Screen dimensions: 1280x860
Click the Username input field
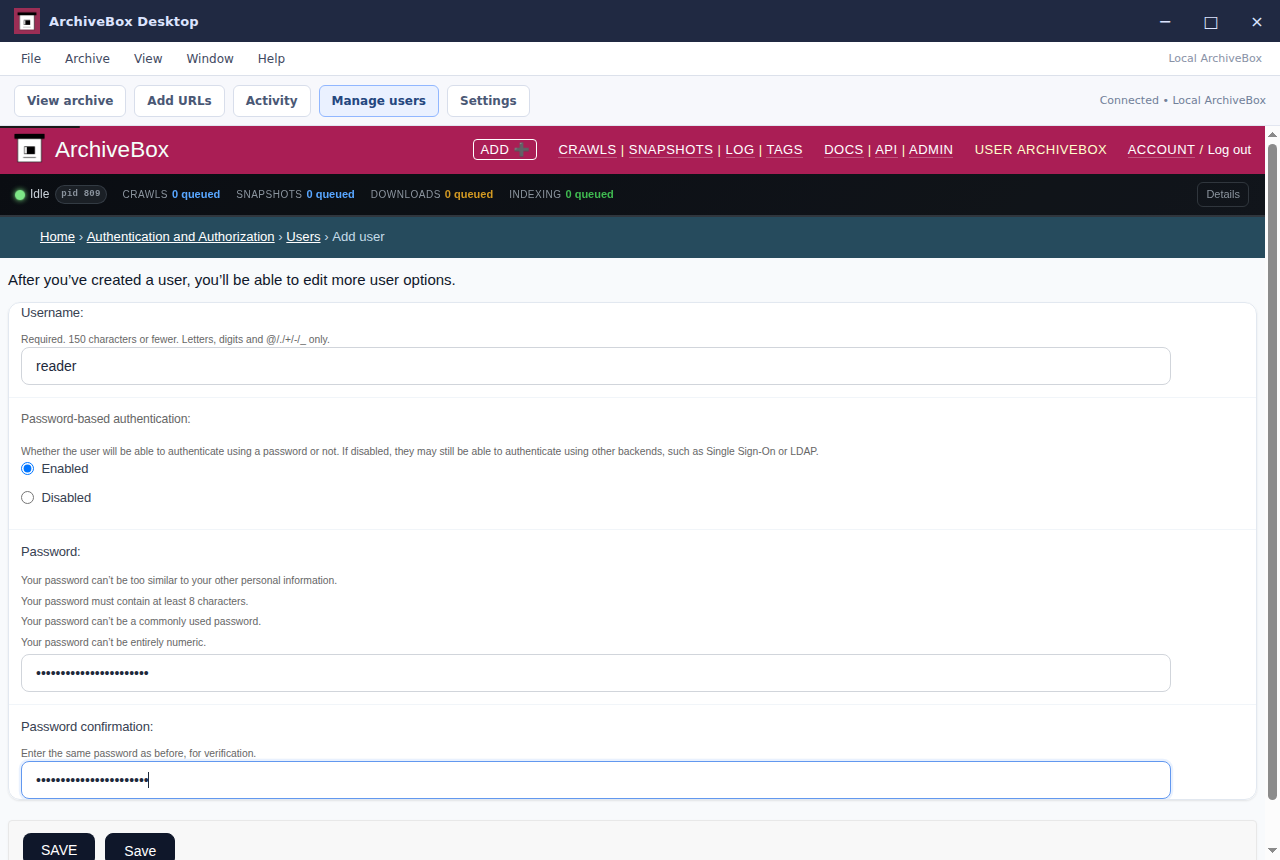596,366
